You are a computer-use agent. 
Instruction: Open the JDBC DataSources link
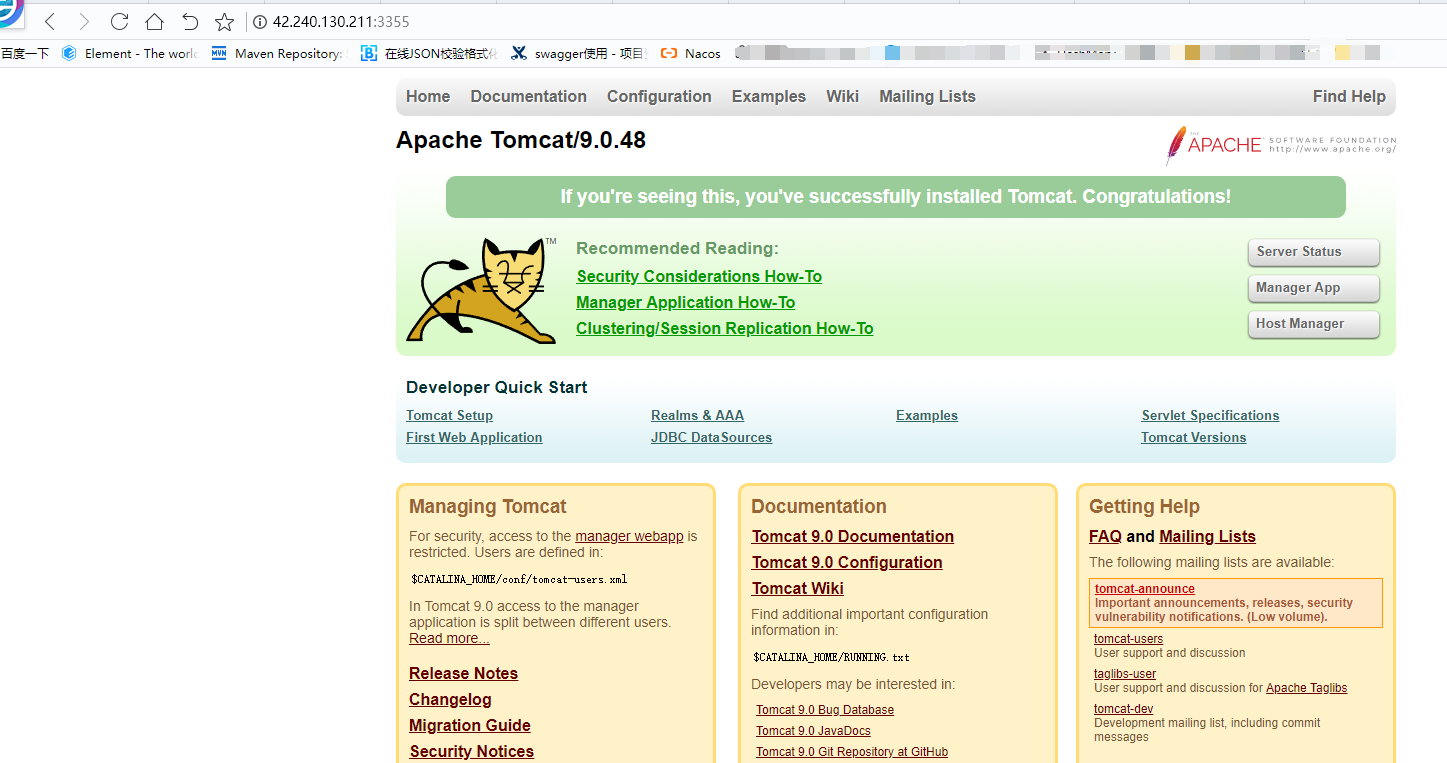[x=711, y=438]
